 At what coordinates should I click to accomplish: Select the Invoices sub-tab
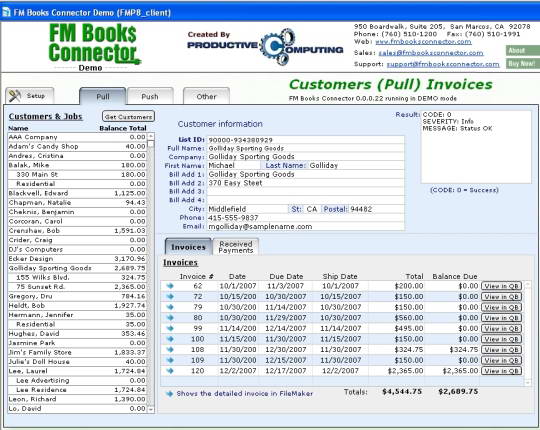tap(188, 247)
